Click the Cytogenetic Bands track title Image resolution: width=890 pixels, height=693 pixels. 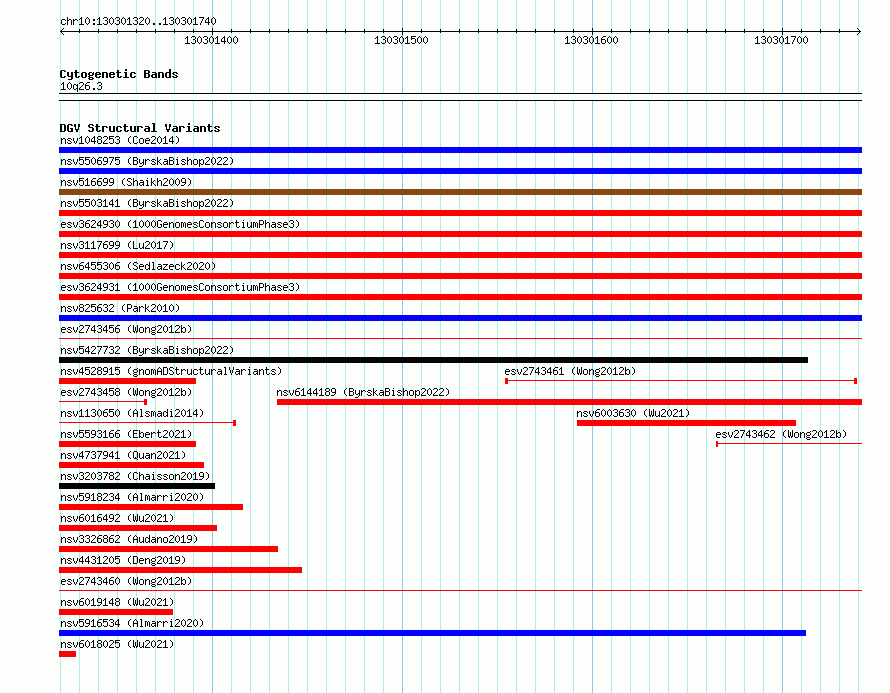point(119,74)
